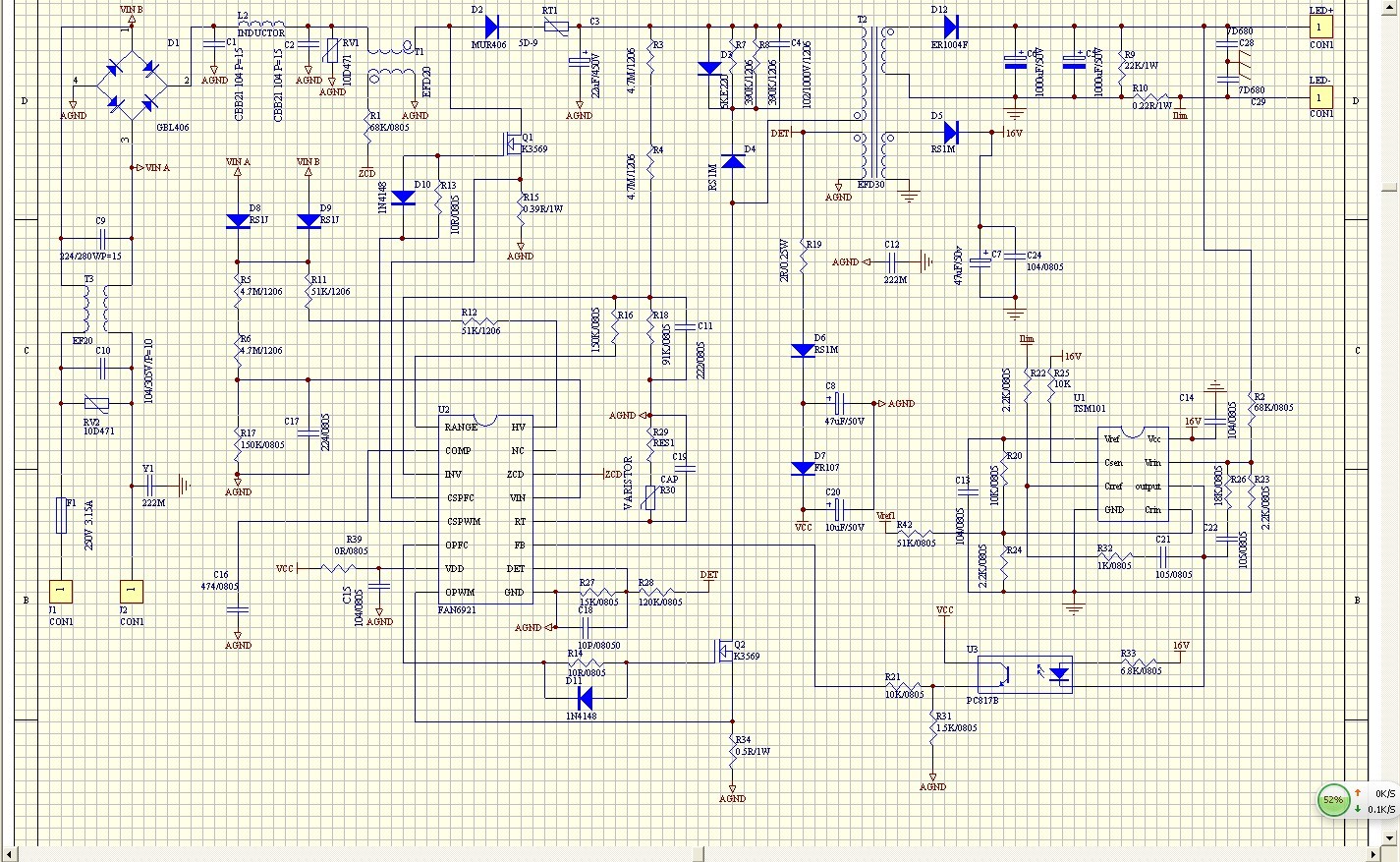The width and height of the screenshot is (1400, 862).
Task: Select resistor R15 0.39R/1W symbol
Action: pos(521,209)
